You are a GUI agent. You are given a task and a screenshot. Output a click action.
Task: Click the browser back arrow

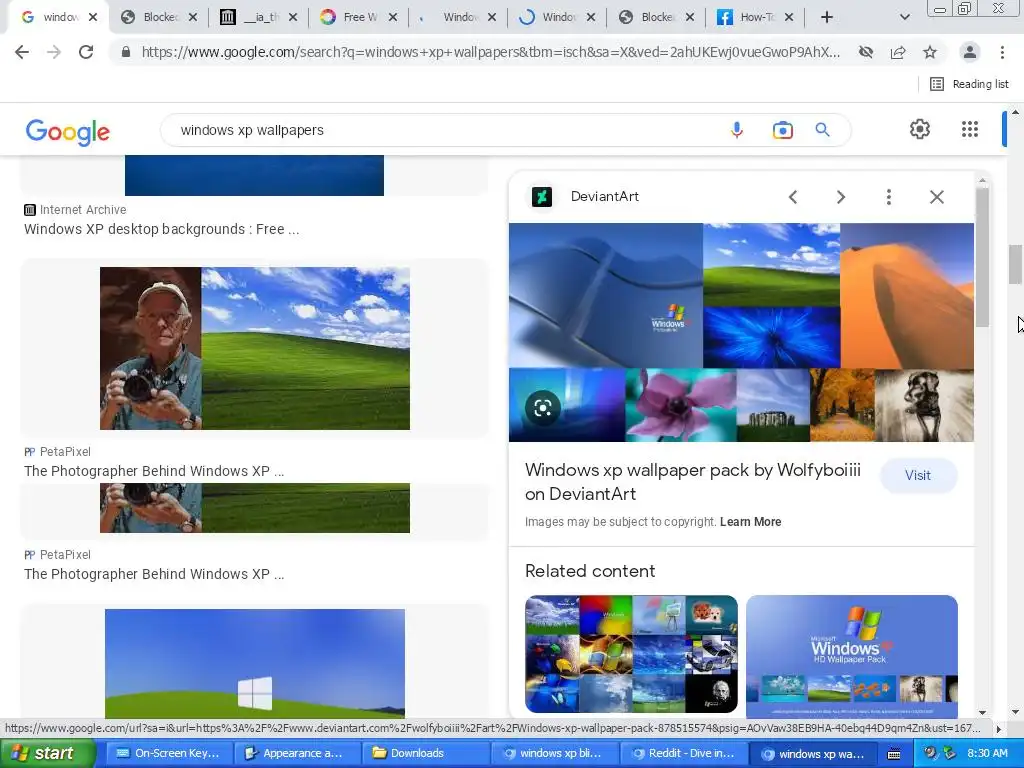pos(22,52)
